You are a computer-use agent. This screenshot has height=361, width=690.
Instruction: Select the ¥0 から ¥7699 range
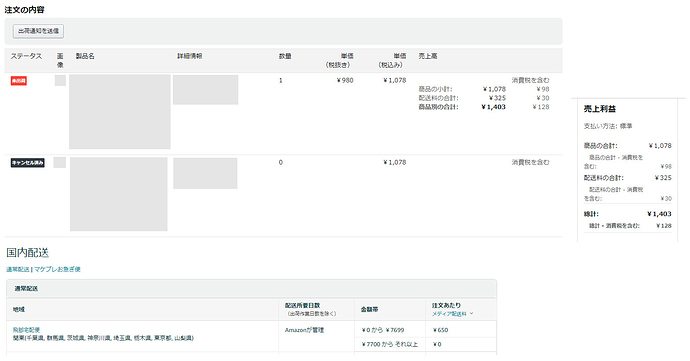(383, 330)
